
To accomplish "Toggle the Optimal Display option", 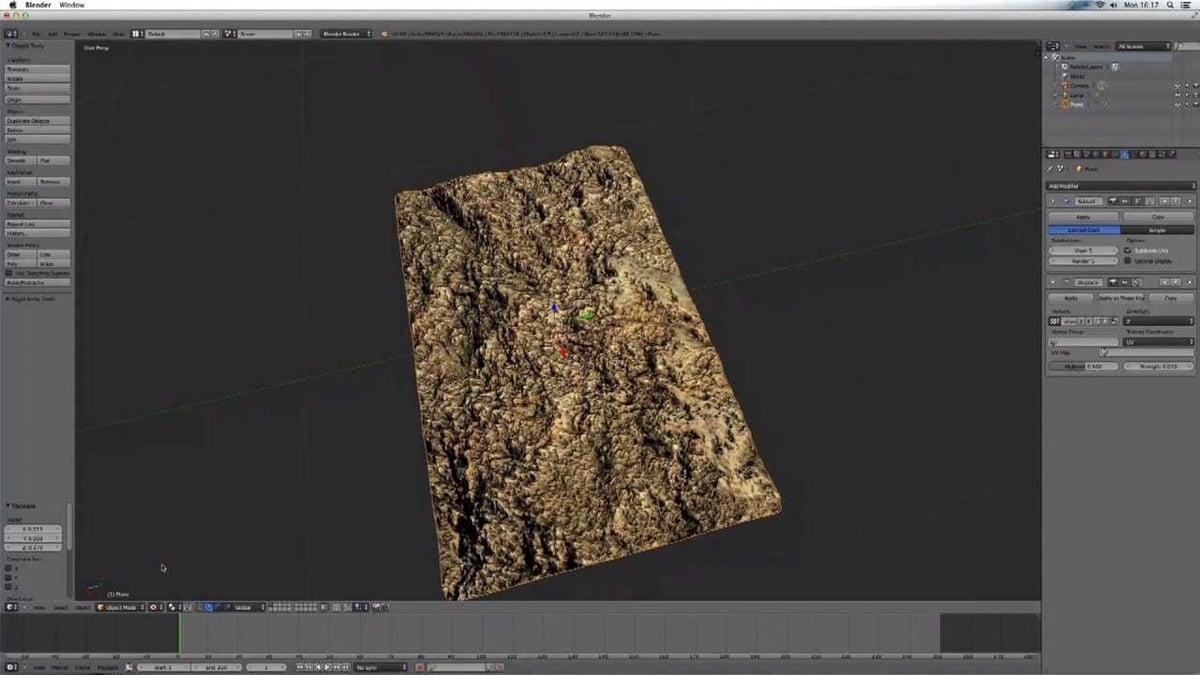I will tap(1127, 260).
